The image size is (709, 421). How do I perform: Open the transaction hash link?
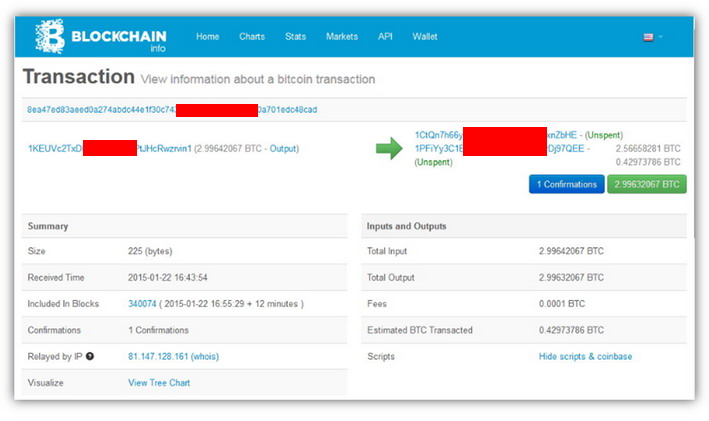172,109
